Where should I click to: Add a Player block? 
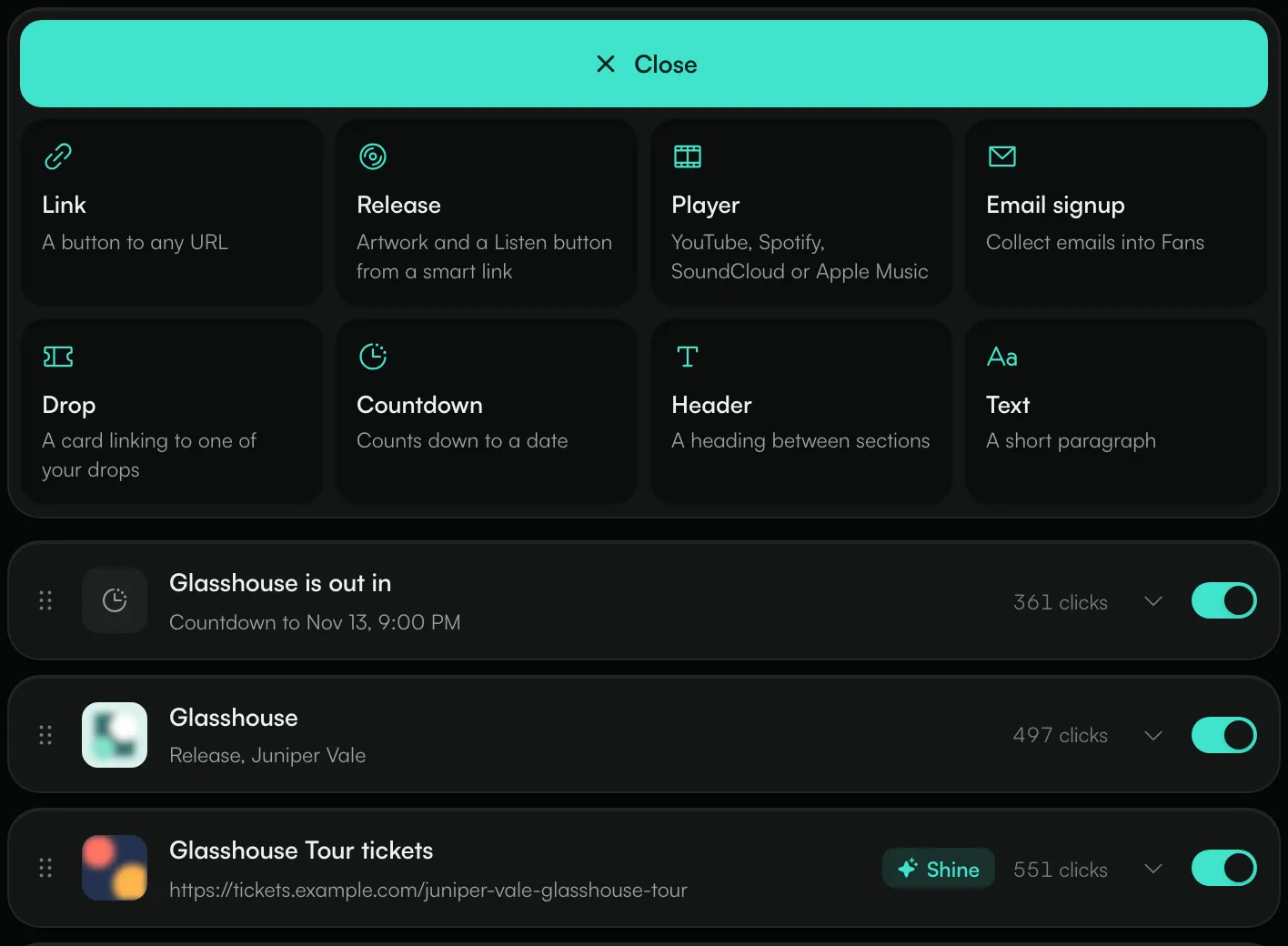(x=801, y=213)
